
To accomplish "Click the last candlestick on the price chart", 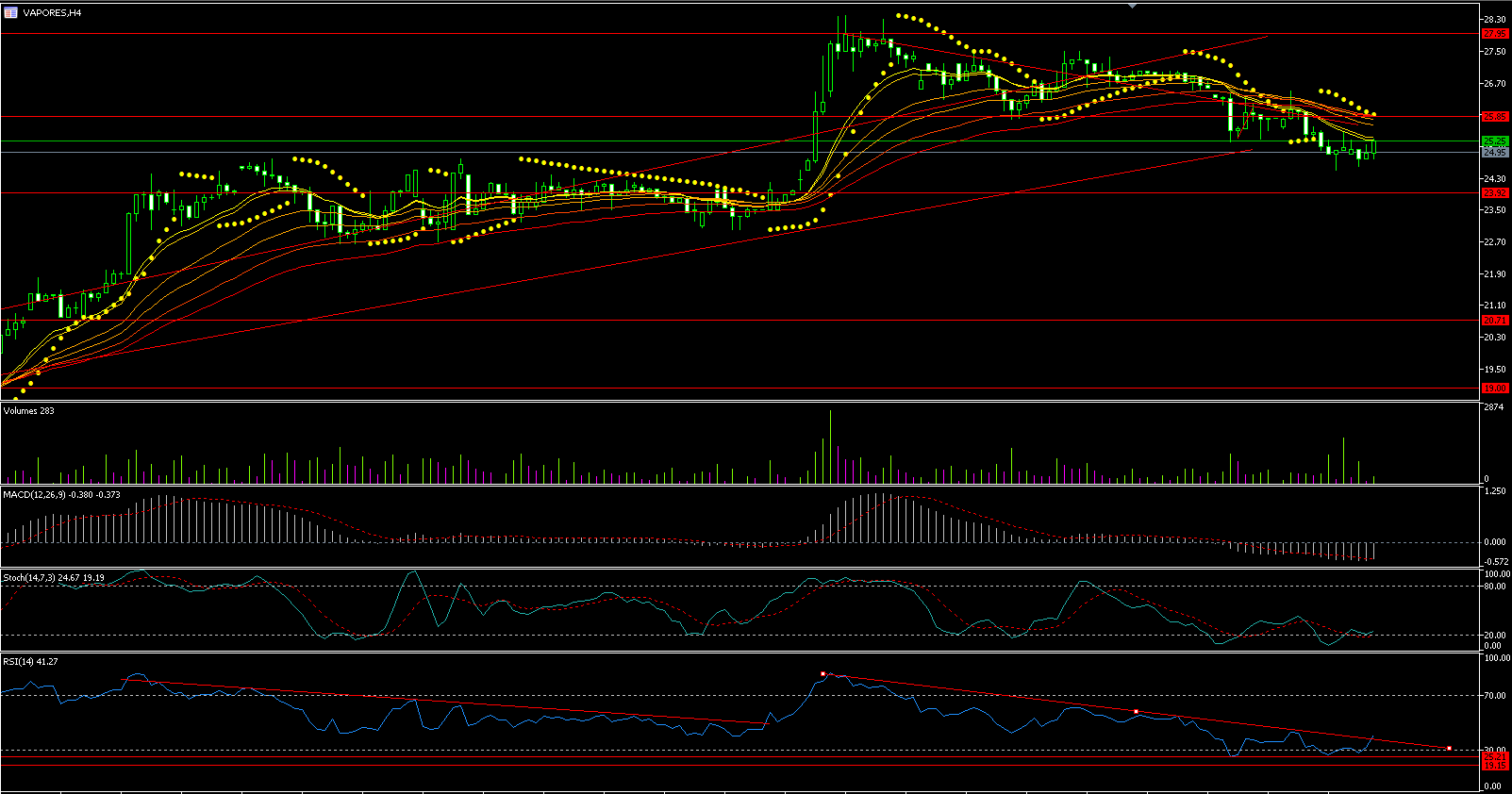I will coord(1374,147).
